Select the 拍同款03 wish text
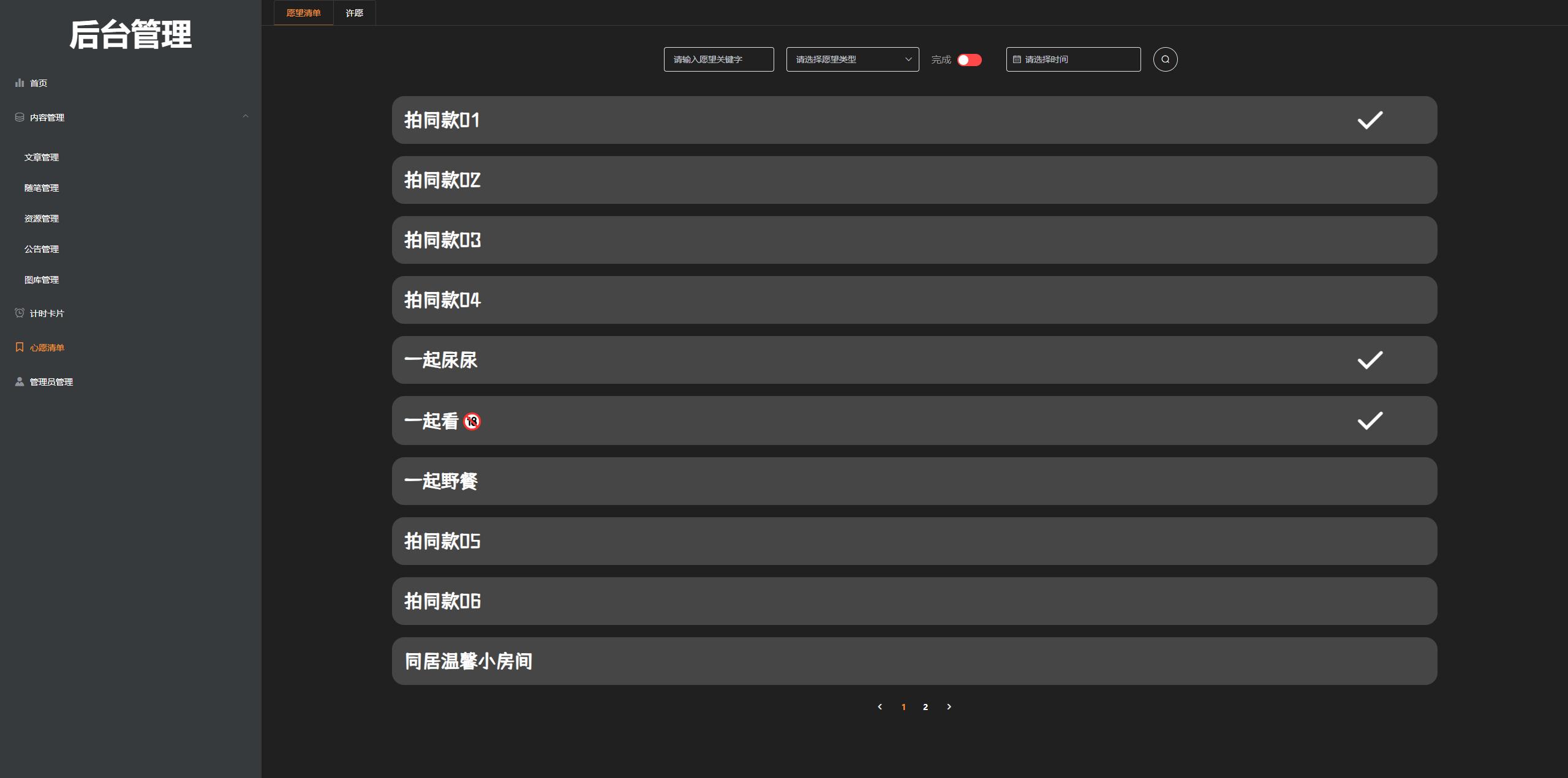The image size is (1568, 778). click(x=442, y=240)
